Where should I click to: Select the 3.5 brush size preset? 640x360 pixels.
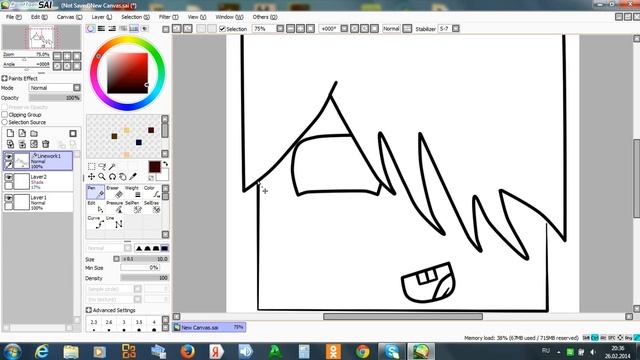point(139,325)
